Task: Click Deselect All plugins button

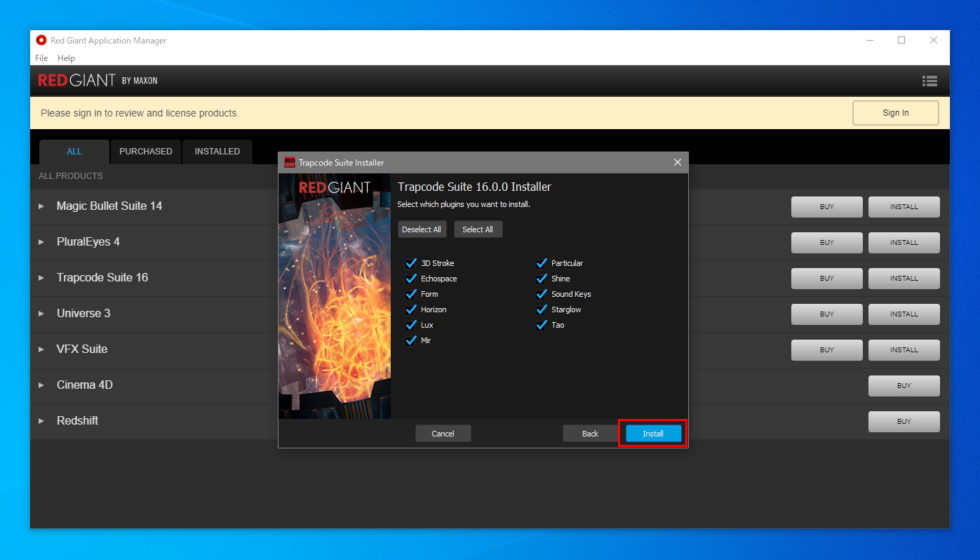Action: [422, 229]
